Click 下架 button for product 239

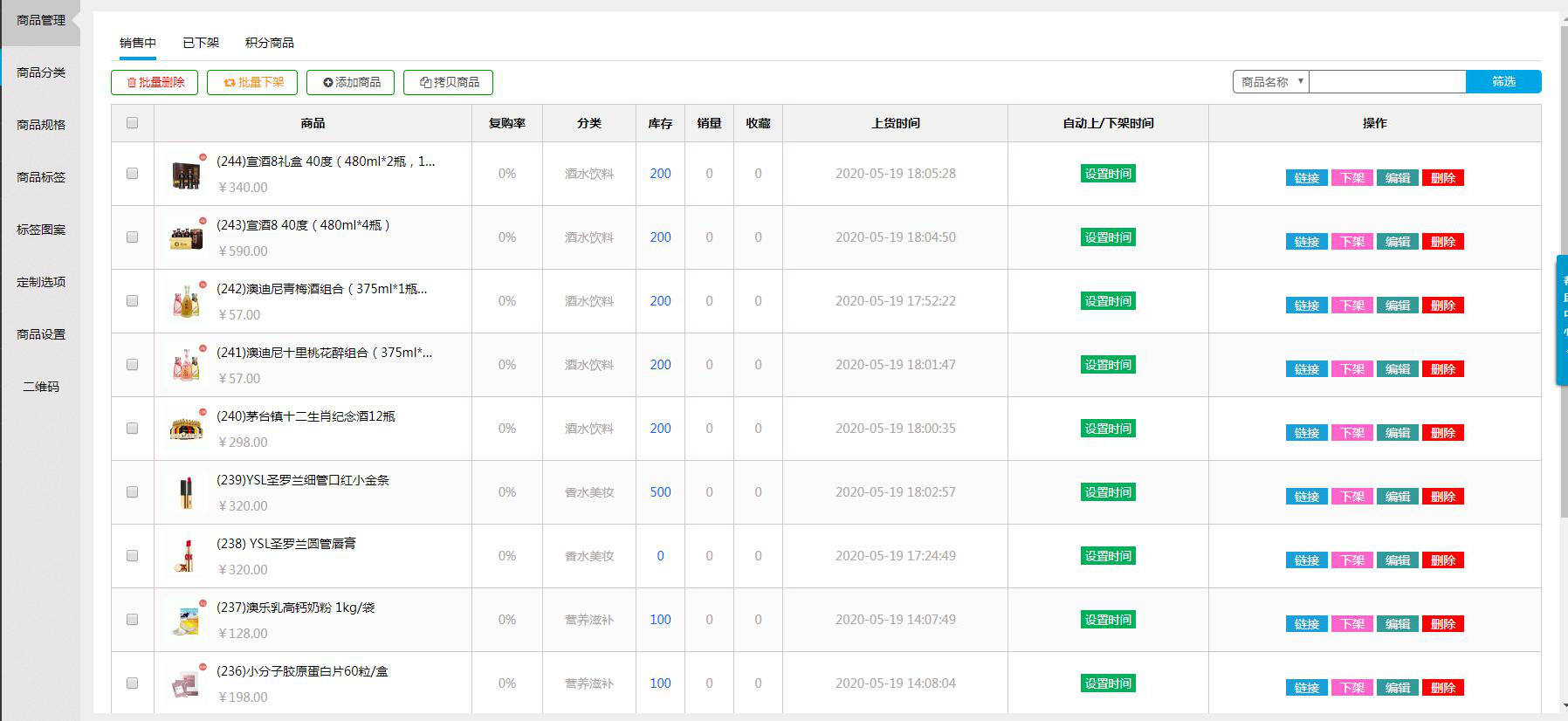point(1352,497)
